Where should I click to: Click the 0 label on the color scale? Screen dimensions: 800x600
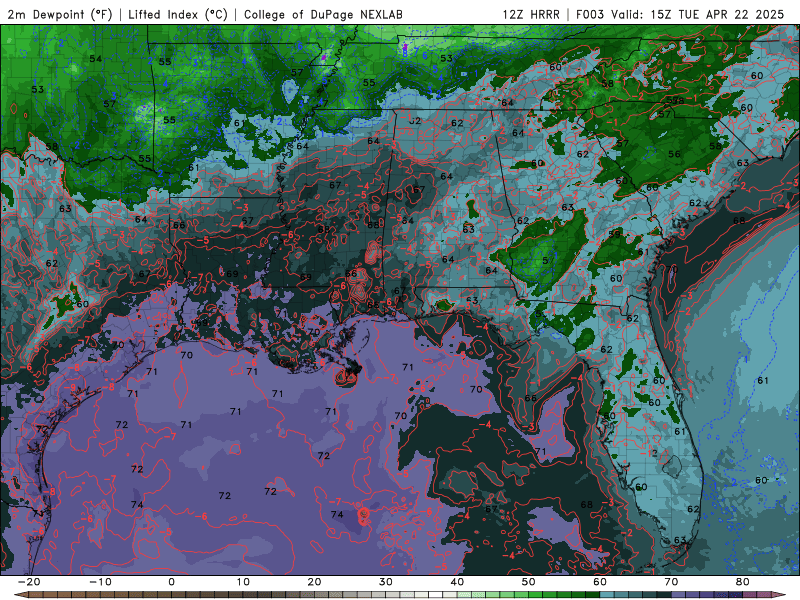click(x=171, y=582)
